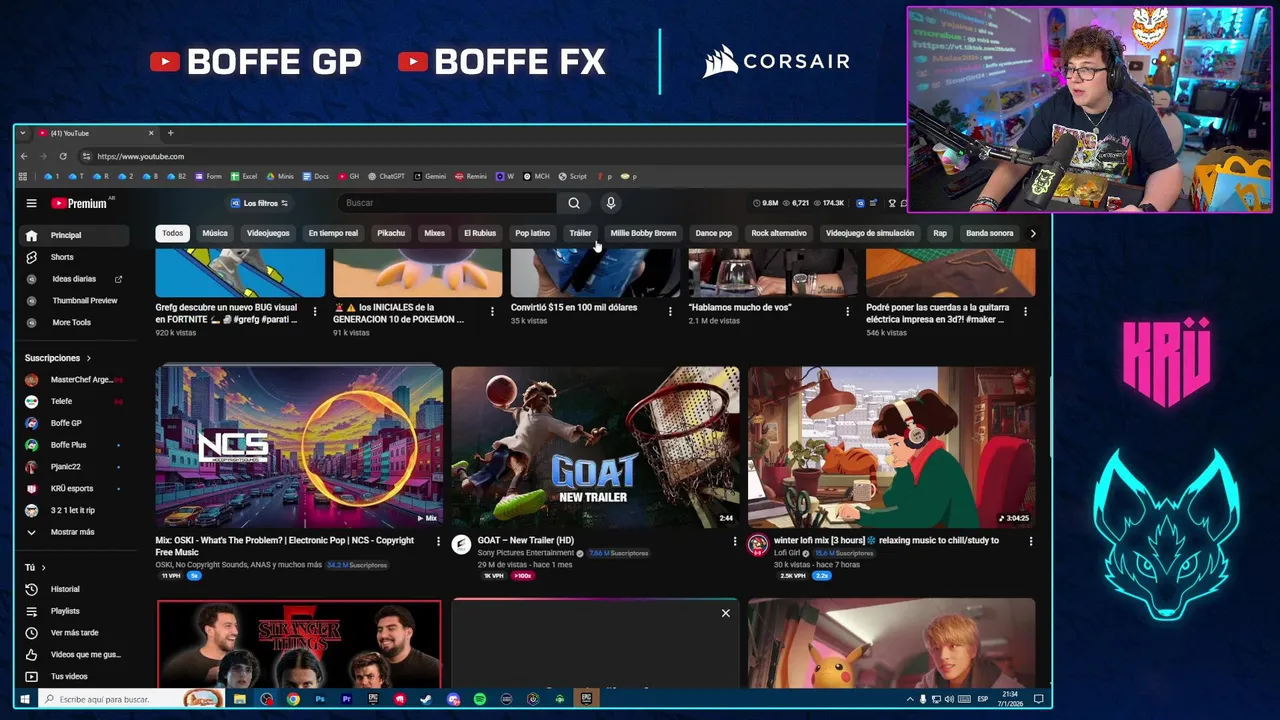This screenshot has height=720, width=1280.
Task: Open taskbar volume icon
Action: pyautogui.click(x=949, y=699)
